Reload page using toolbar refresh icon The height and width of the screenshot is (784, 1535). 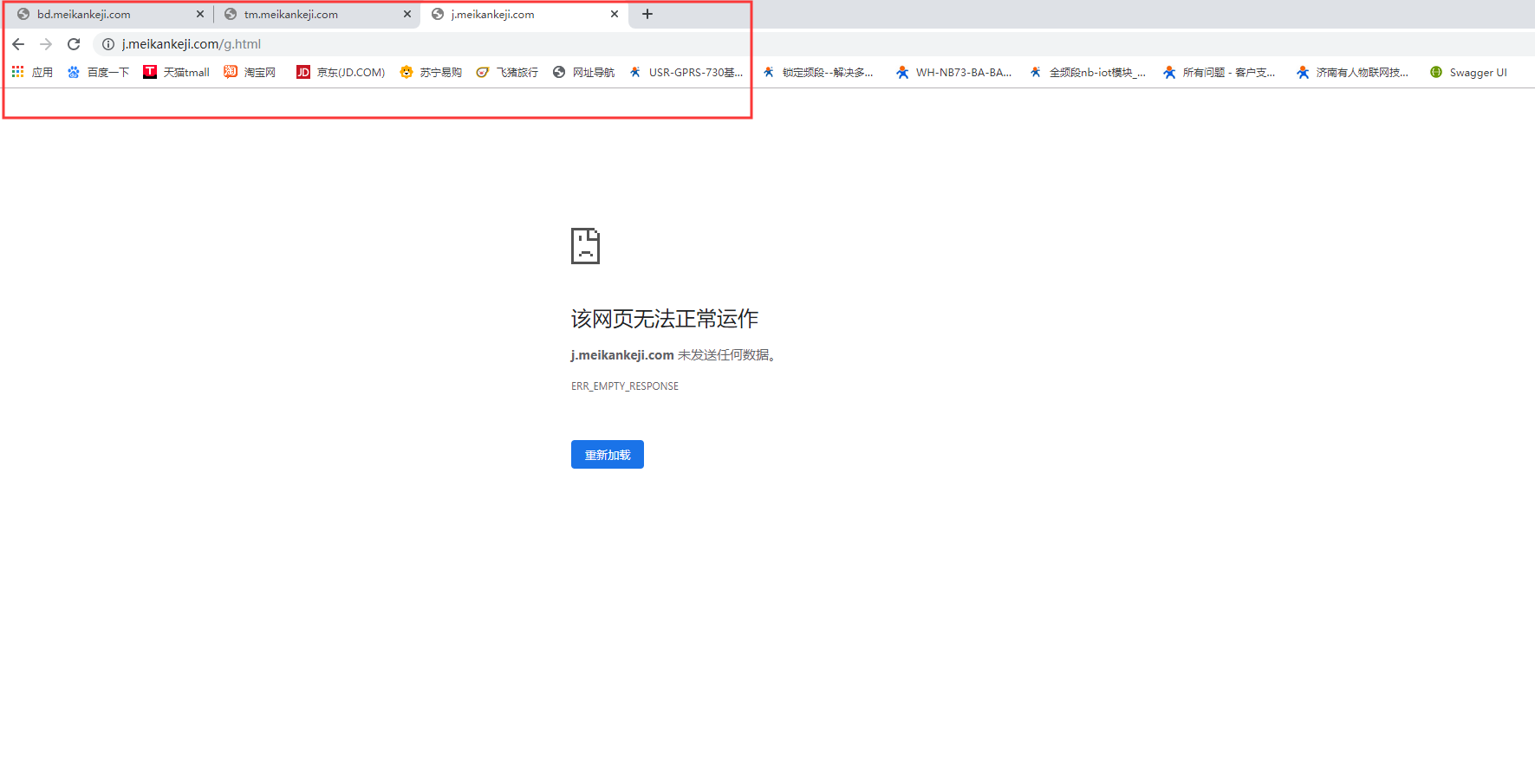pyautogui.click(x=74, y=44)
